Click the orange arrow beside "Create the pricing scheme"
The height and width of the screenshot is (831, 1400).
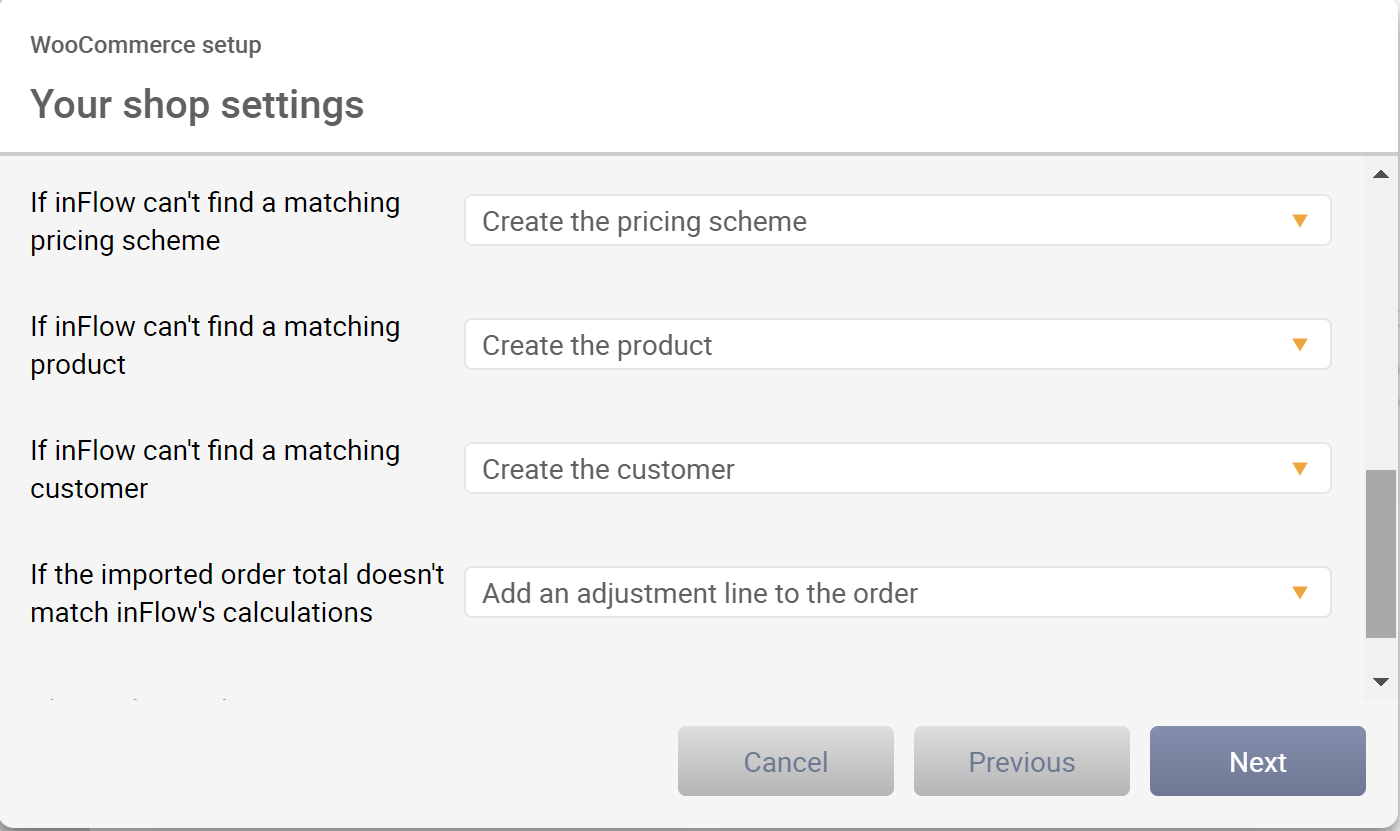[1300, 221]
